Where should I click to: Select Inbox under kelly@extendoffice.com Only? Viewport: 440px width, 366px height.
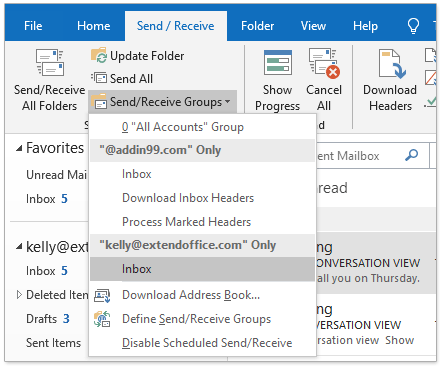point(203,269)
